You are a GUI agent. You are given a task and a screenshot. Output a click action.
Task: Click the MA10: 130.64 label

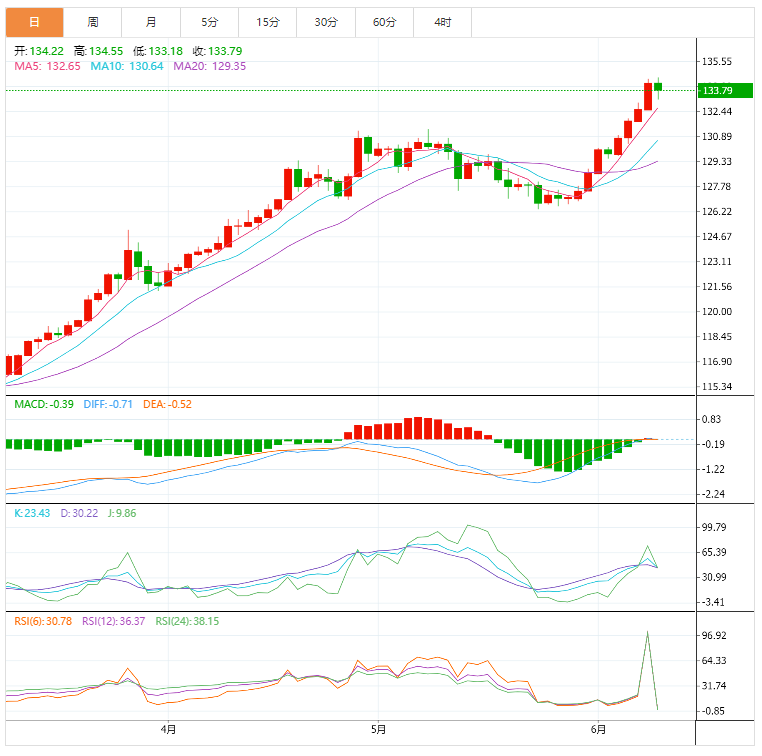point(127,66)
